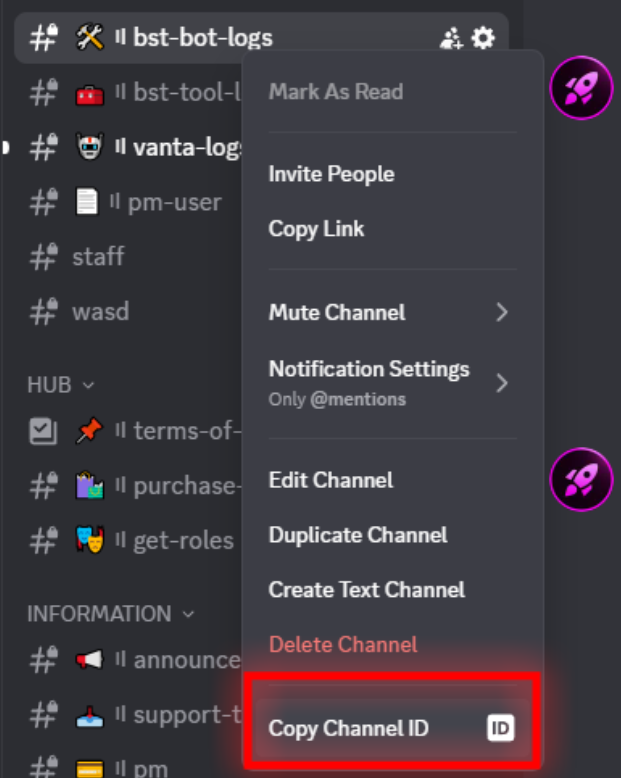Click the ID badge icon in menu
Image resolution: width=621 pixels, height=778 pixels.
(501, 728)
